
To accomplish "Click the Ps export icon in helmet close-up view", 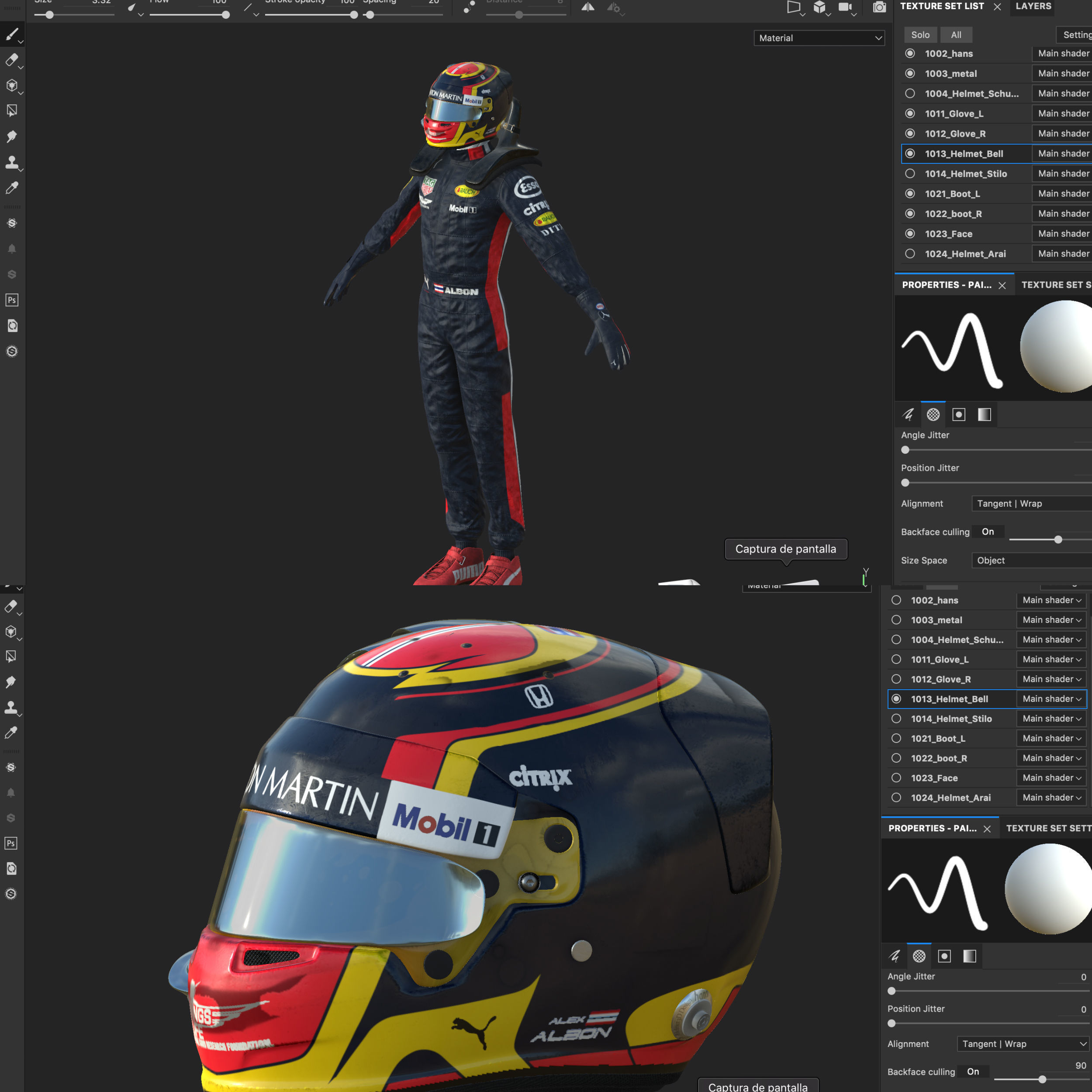I will tap(11, 843).
